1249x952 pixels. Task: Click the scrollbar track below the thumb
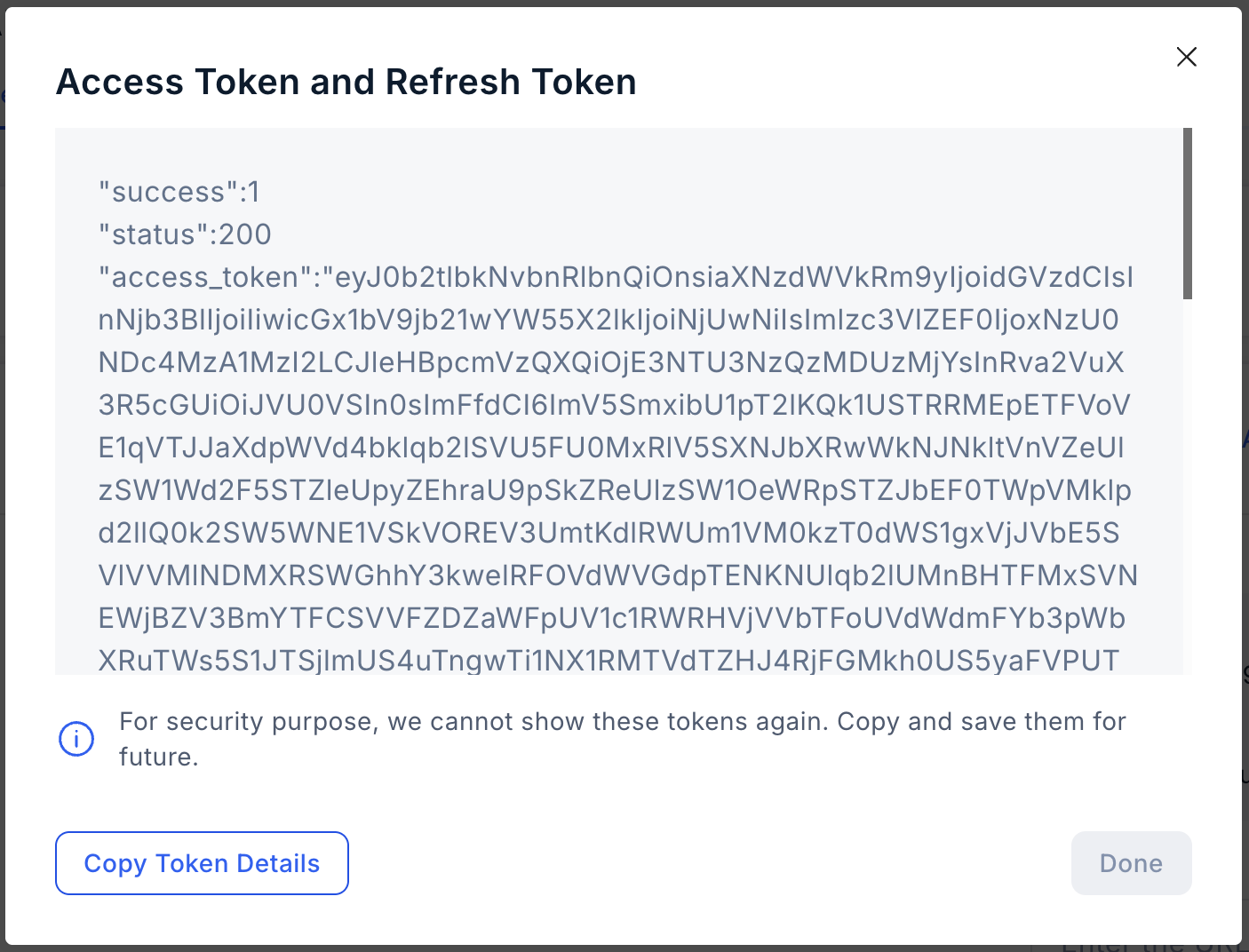coord(1188,487)
